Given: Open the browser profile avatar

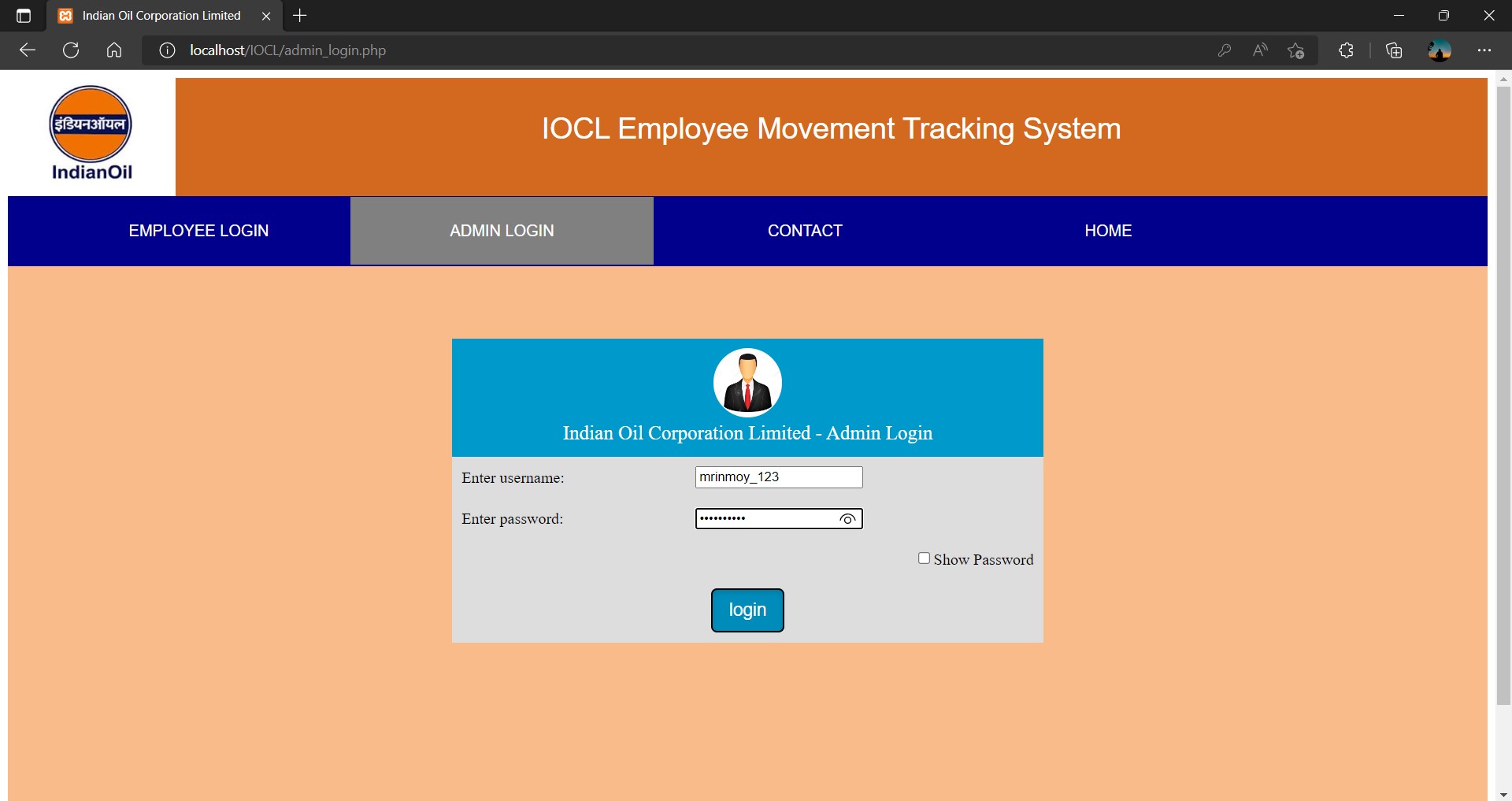Looking at the screenshot, I should 1440,50.
